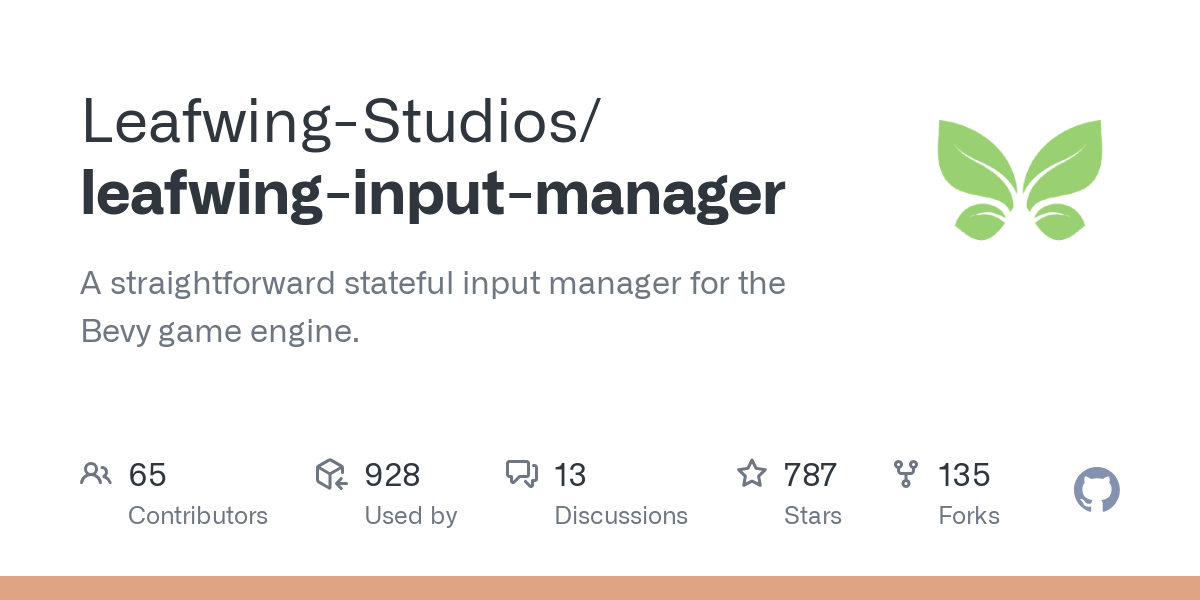Click the 135 forks count
The image size is (1200, 600).
[964, 475]
